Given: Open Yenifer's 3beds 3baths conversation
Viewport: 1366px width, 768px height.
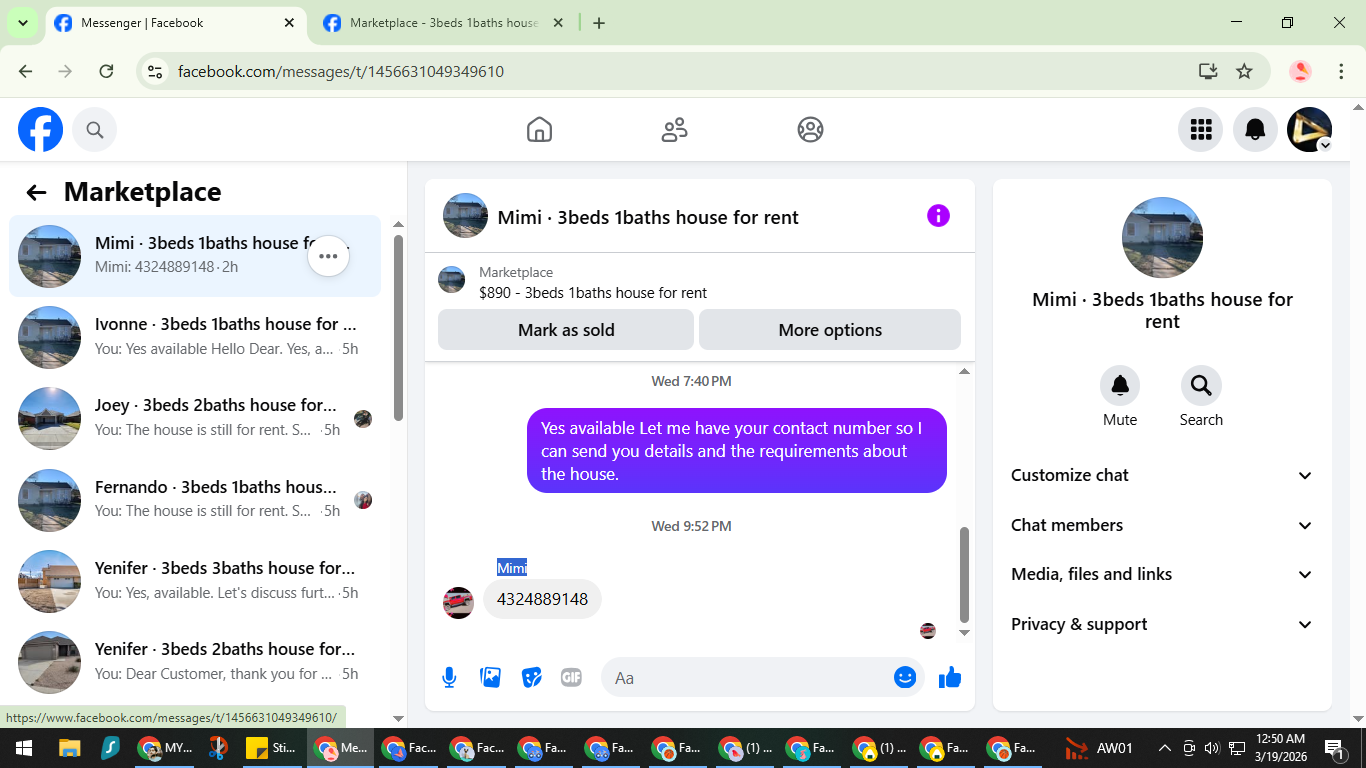Looking at the screenshot, I should [195, 581].
